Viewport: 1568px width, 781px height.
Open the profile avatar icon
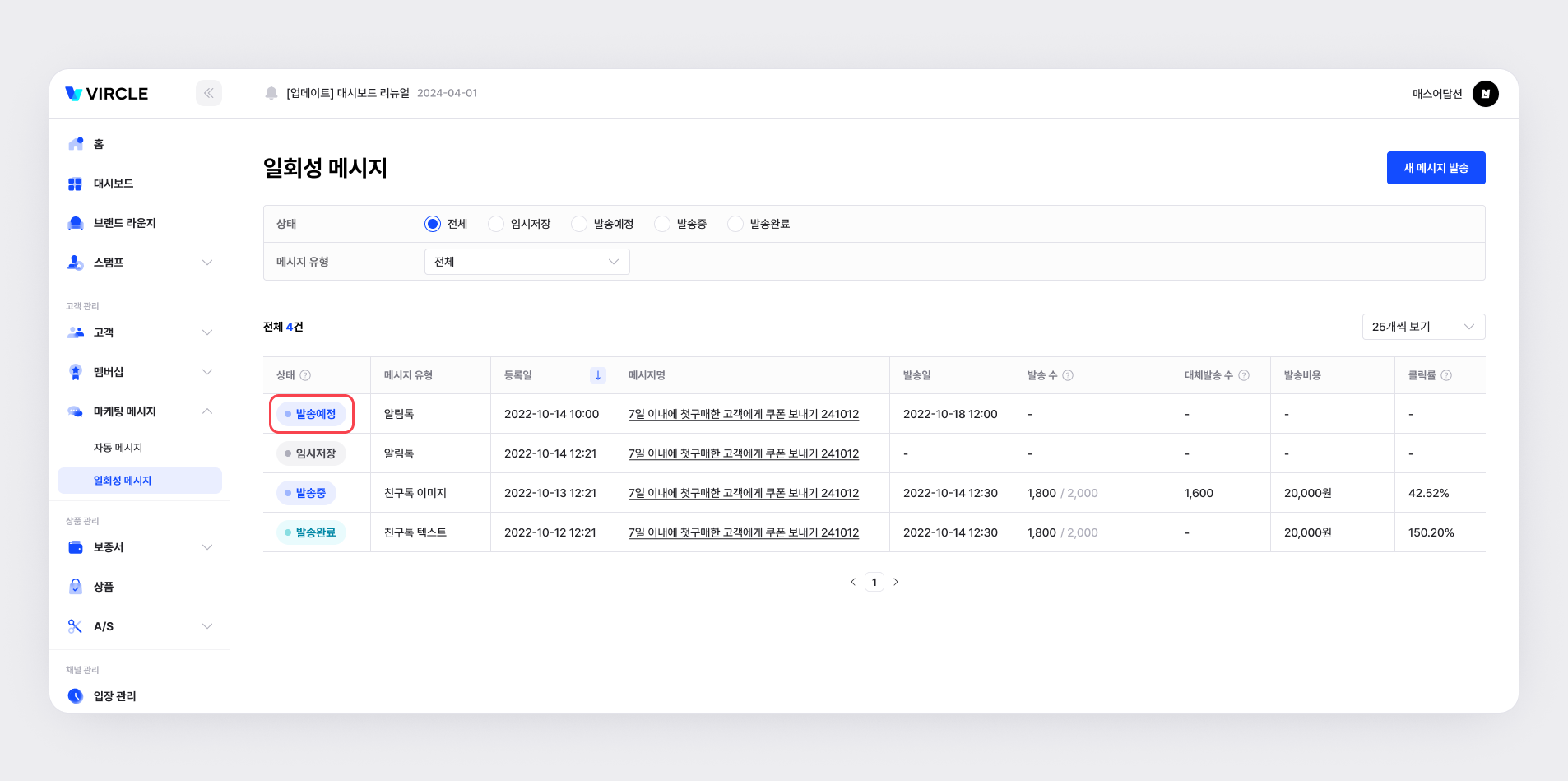pos(1485,94)
